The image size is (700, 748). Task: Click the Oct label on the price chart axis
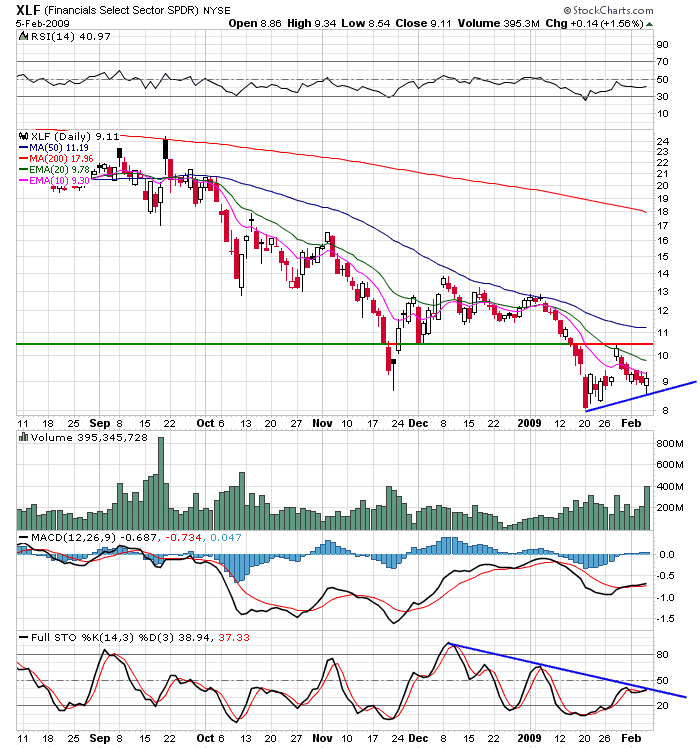[x=205, y=423]
